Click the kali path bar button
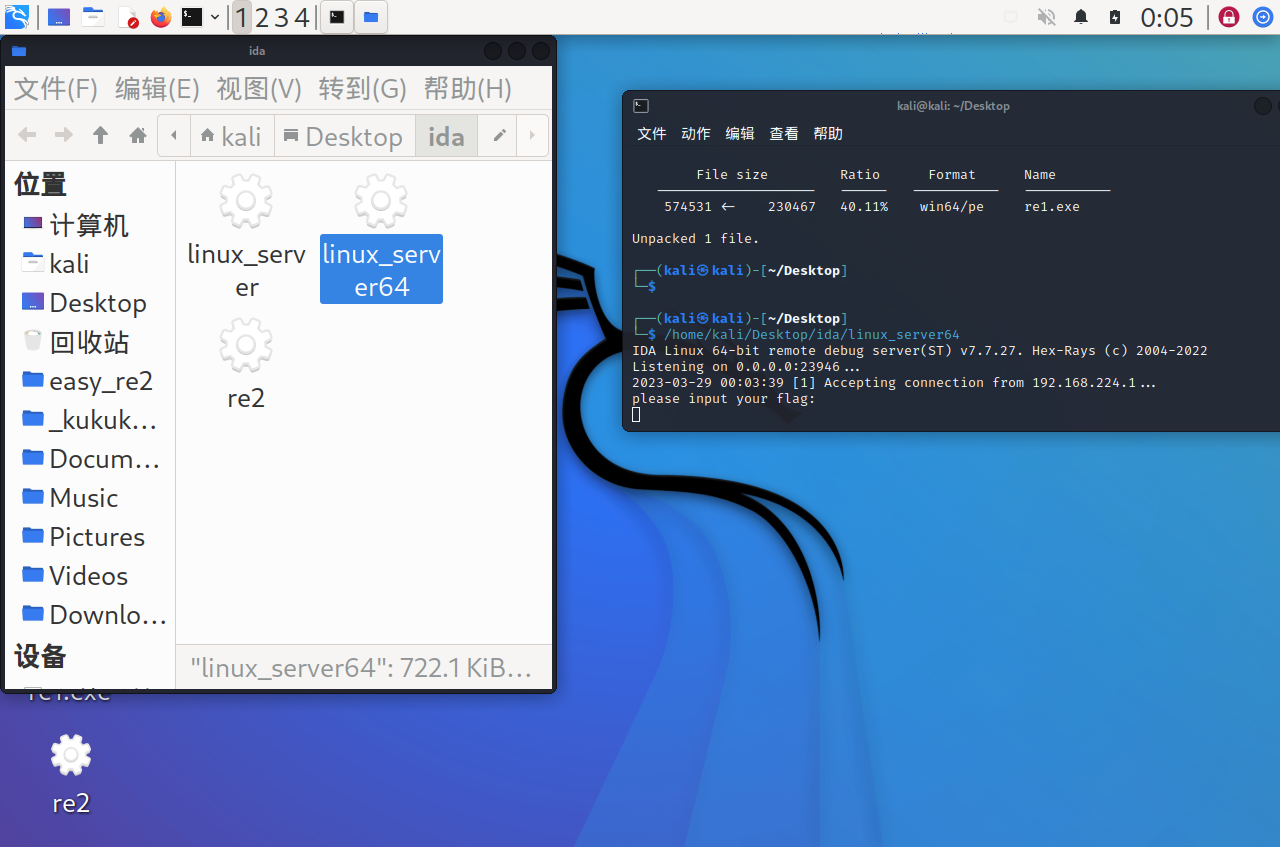This screenshot has height=847, width=1280. pos(231,135)
